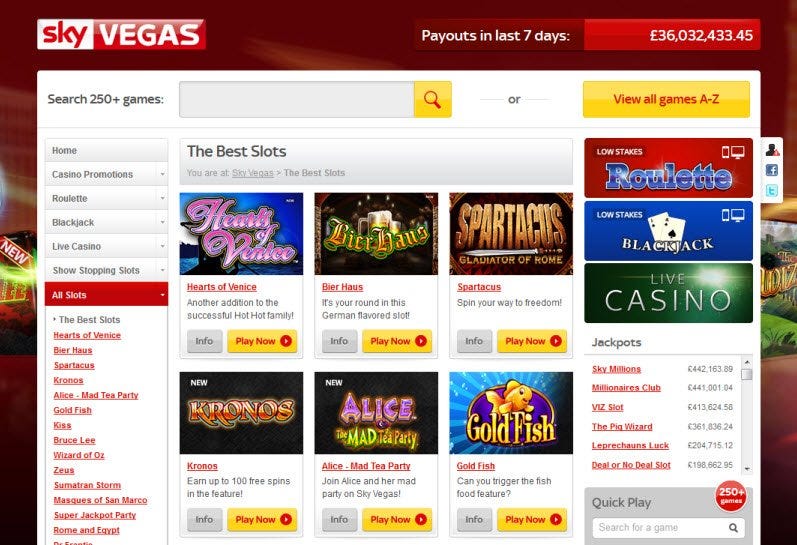Image resolution: width=797 pixels, height=545 pixels.
Task: Click the Jackpots list scrollbar down arrow
Action: coord(747,469)
